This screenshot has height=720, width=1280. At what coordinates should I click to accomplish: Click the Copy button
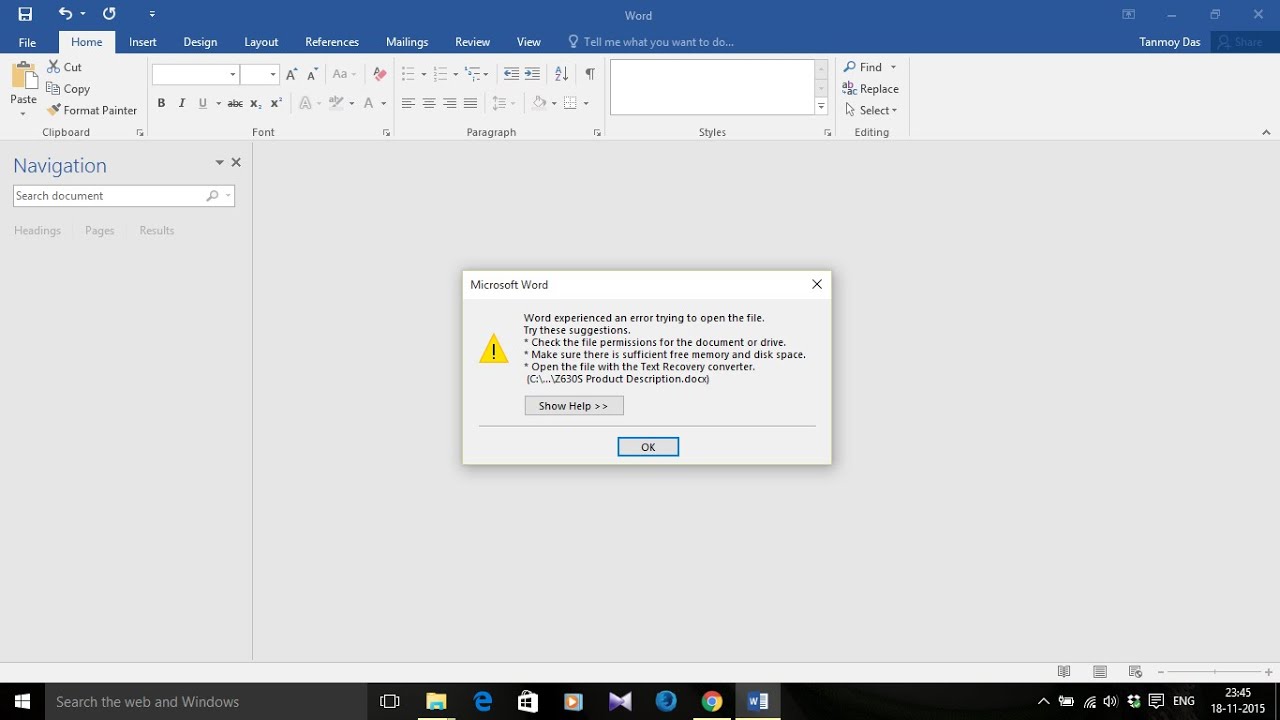click(x=68, y=89)
